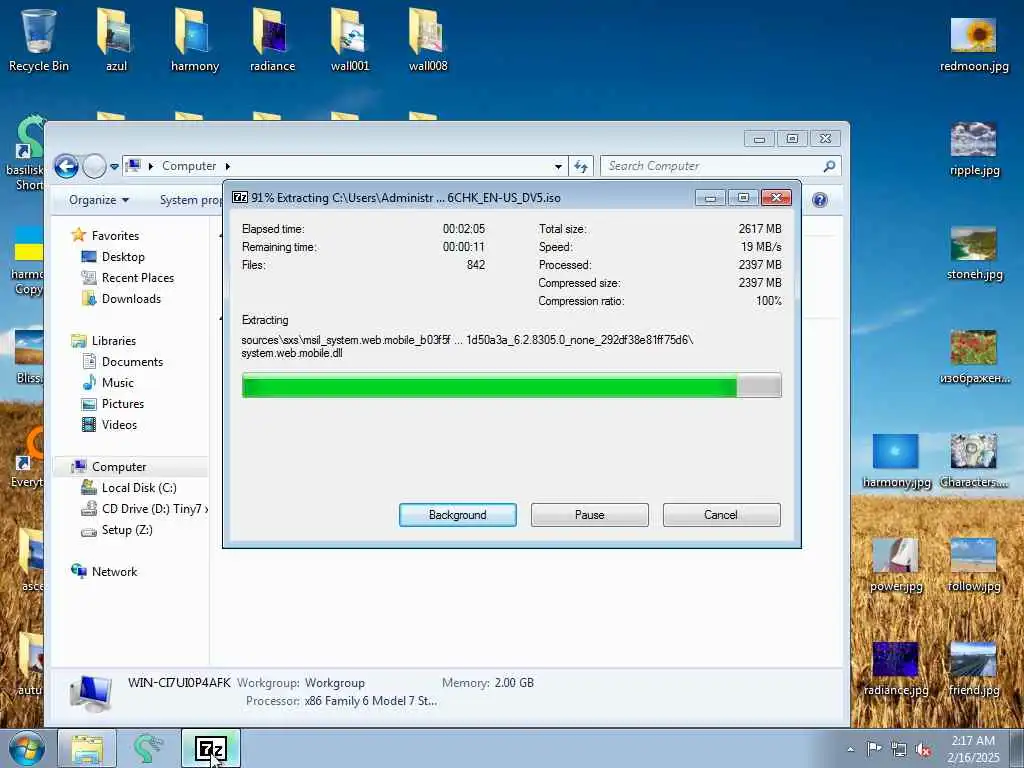Open the Music library
The height and width of the screenshot is (768, 1024).
(118, 382)
